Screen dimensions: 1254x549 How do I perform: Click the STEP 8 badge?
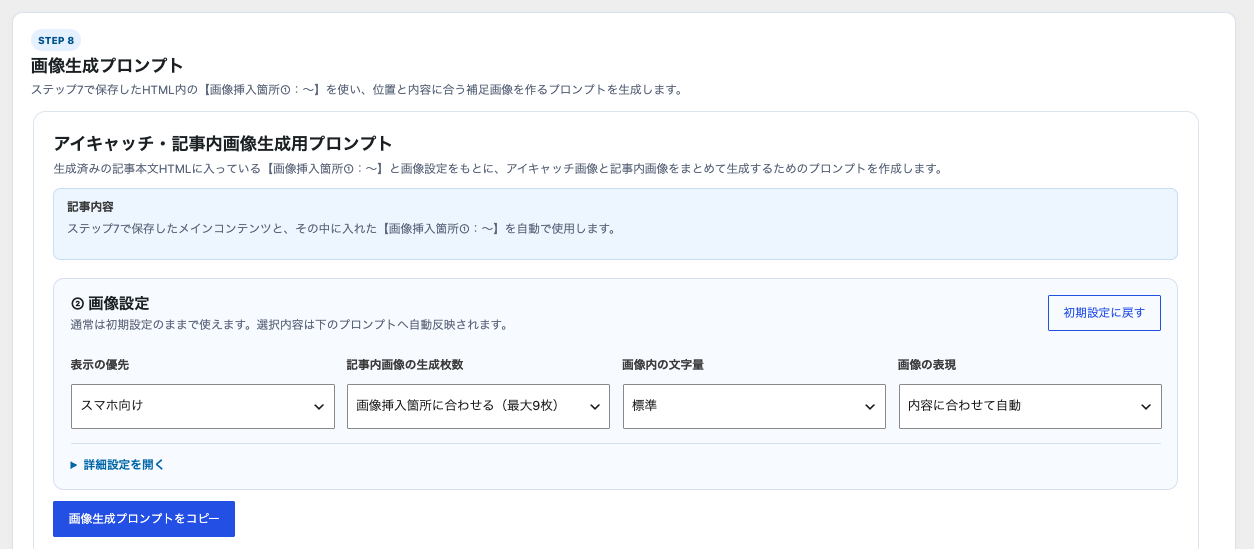pos(56,41)
